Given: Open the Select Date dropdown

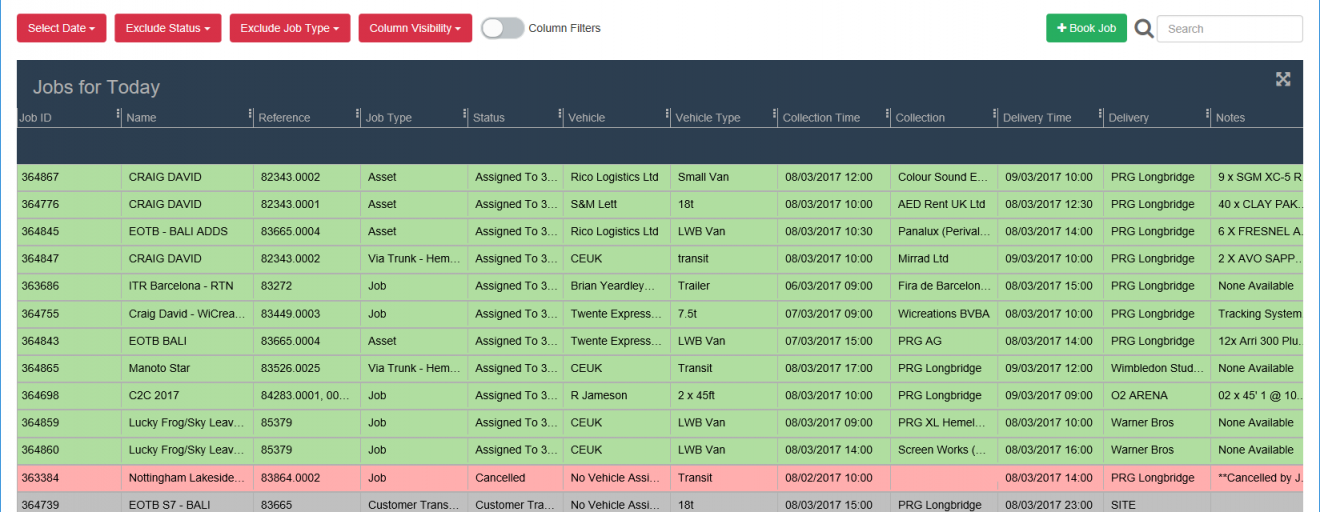Looking at the screenshot, I should coord(61,28).
